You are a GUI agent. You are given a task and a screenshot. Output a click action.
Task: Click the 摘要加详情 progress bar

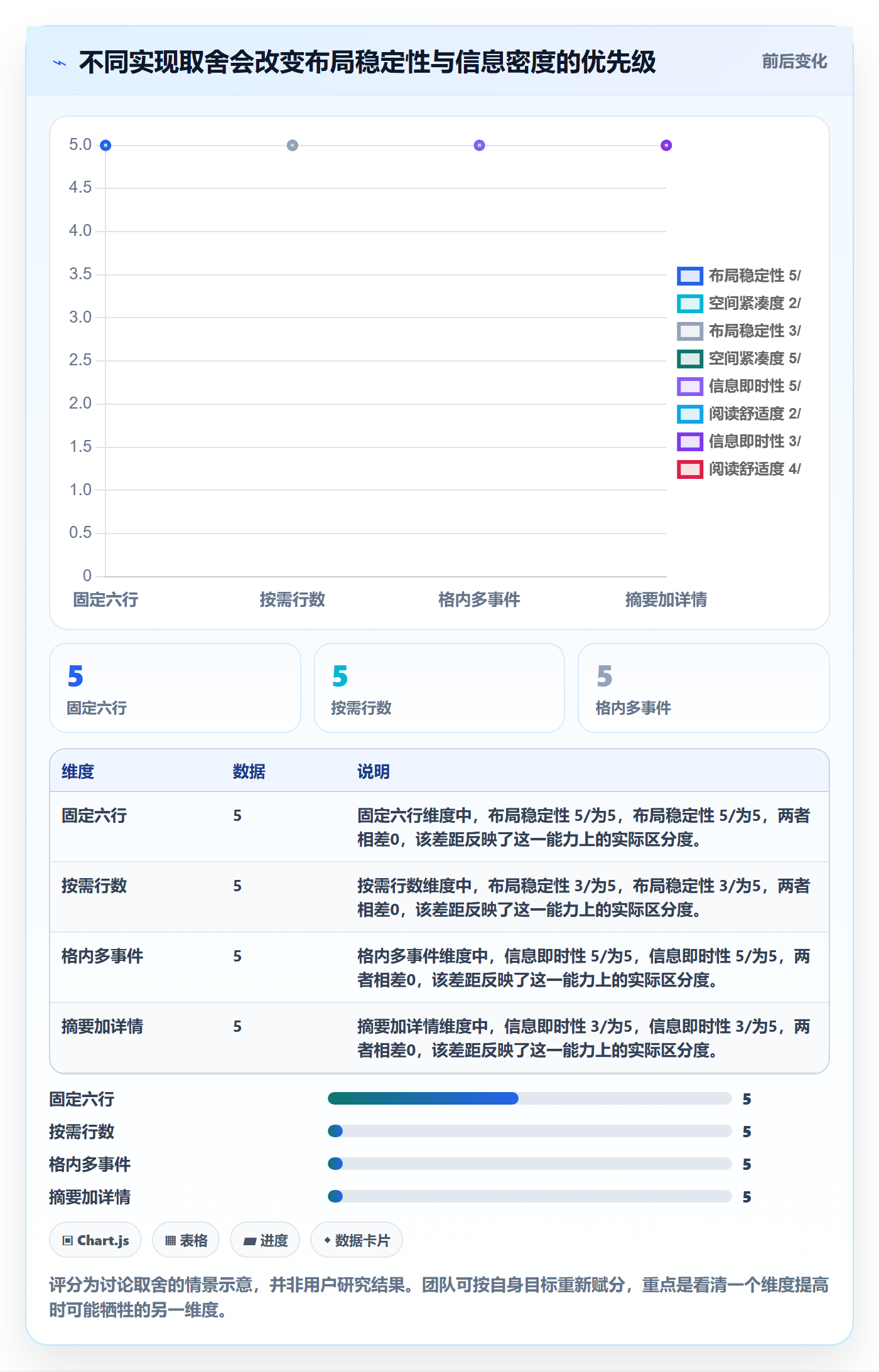click(530, 1196)
